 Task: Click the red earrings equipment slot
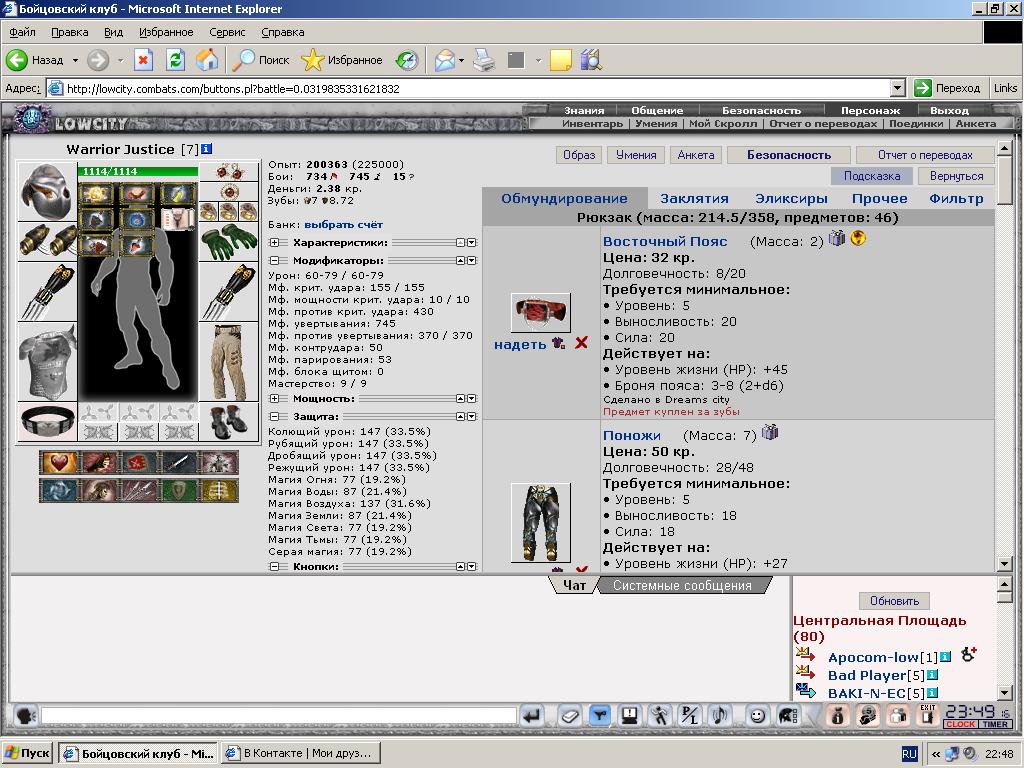click(x=229, y=171)
